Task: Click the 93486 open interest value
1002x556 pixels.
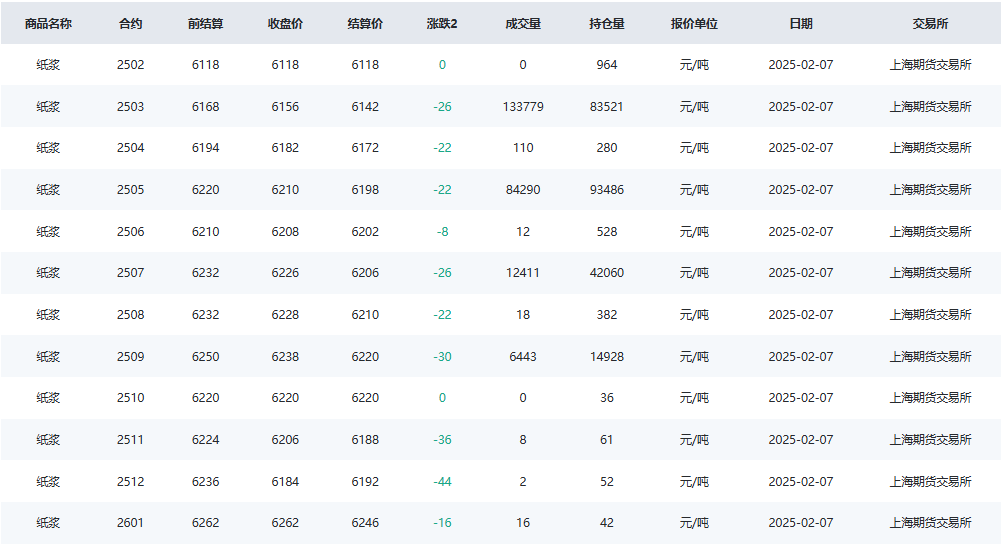Action: (606, 190)
